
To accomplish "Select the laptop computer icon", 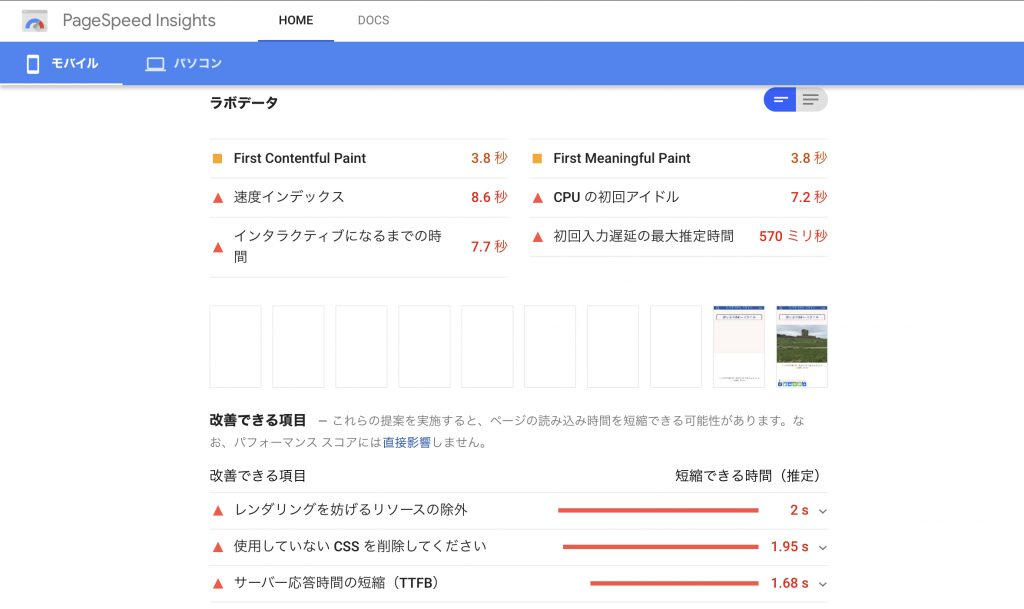I will [x=155, y=64].
